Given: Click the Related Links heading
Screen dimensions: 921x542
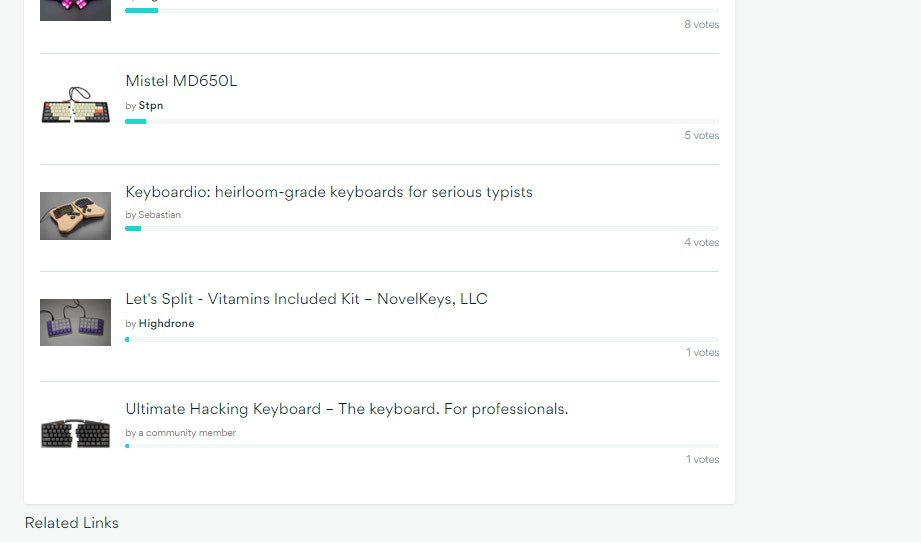Looking at the screenshot, I should coord(72,523).
